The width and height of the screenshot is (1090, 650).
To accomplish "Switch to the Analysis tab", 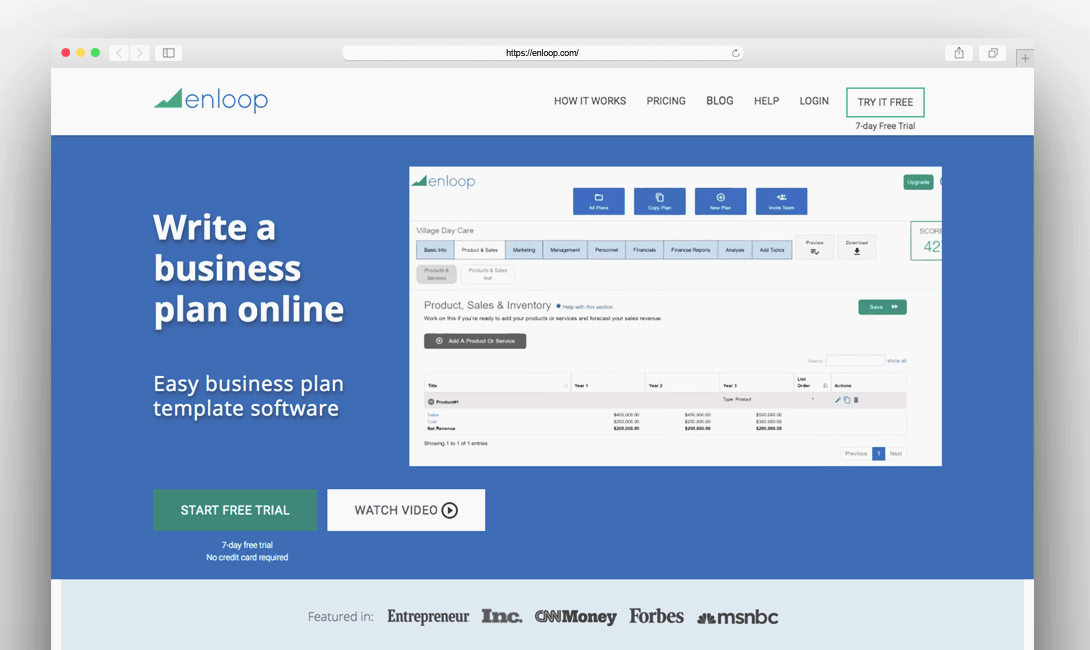I will tap(735, 250).
